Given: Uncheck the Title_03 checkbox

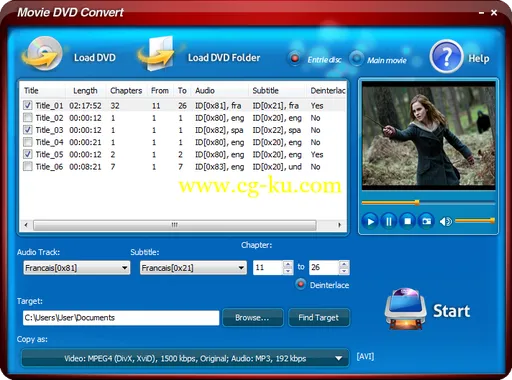Looking at the screenshot, I should (x=28, y=130).
